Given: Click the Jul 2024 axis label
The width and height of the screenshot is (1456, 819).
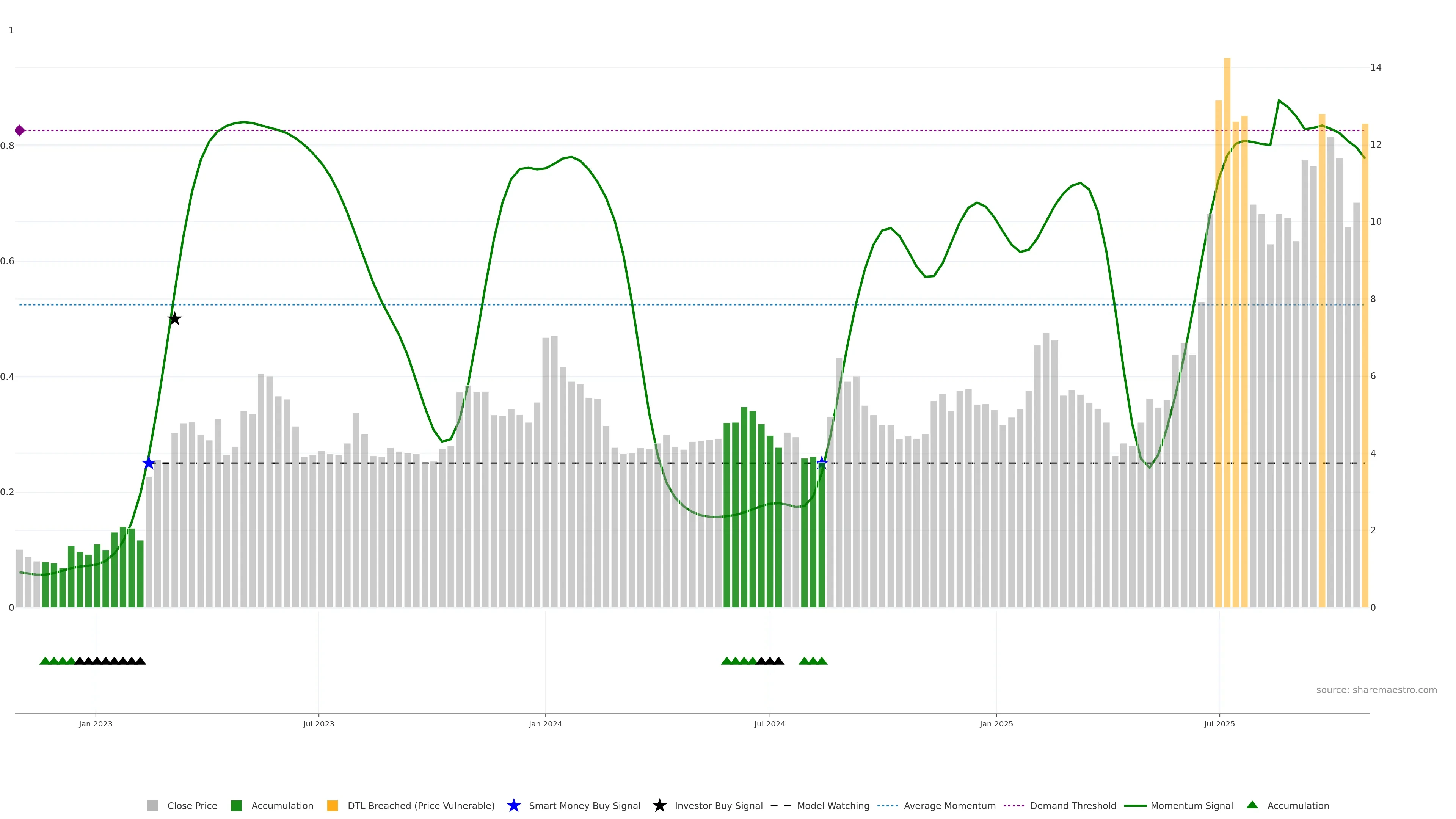Looking at the screenshot, I should click(769, 723).
